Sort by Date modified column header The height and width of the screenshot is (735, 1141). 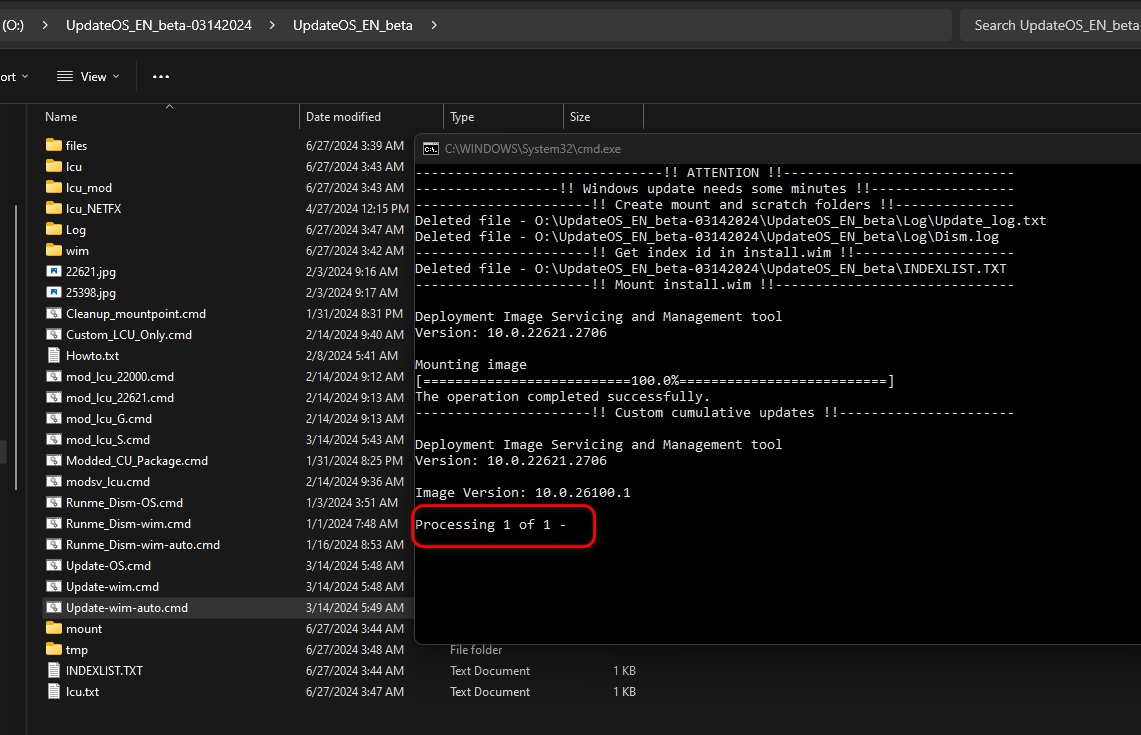coord(371,116)
